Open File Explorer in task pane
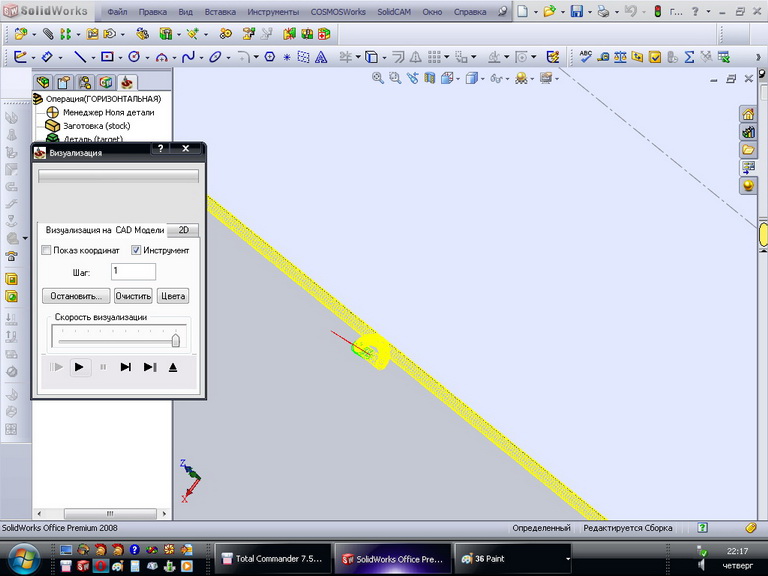 748,150
